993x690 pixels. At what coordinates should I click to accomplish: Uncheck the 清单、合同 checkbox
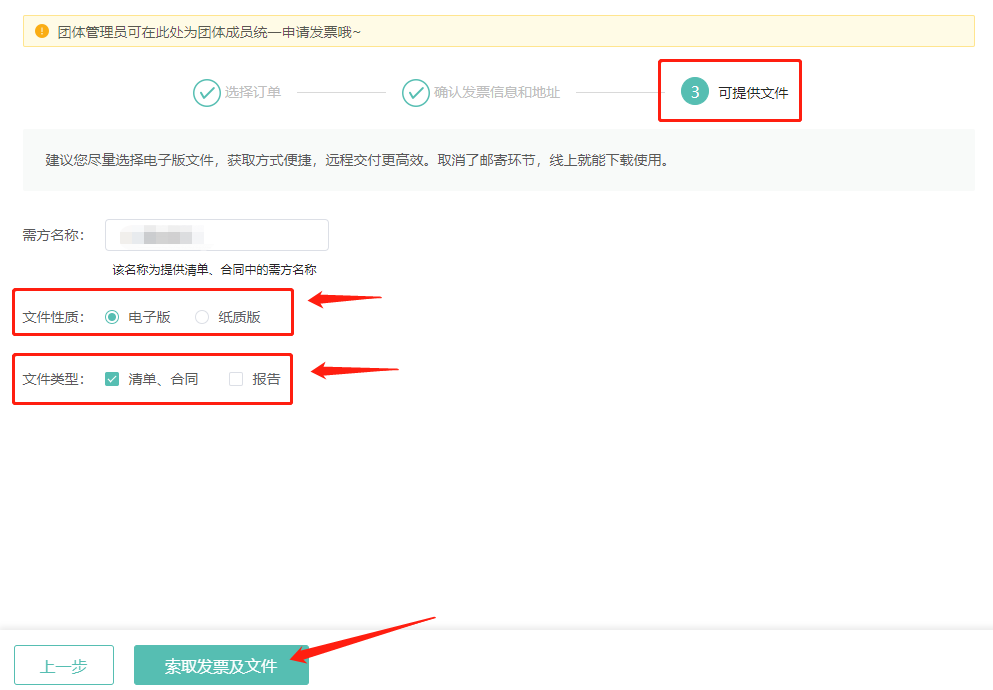coord(113,378)
